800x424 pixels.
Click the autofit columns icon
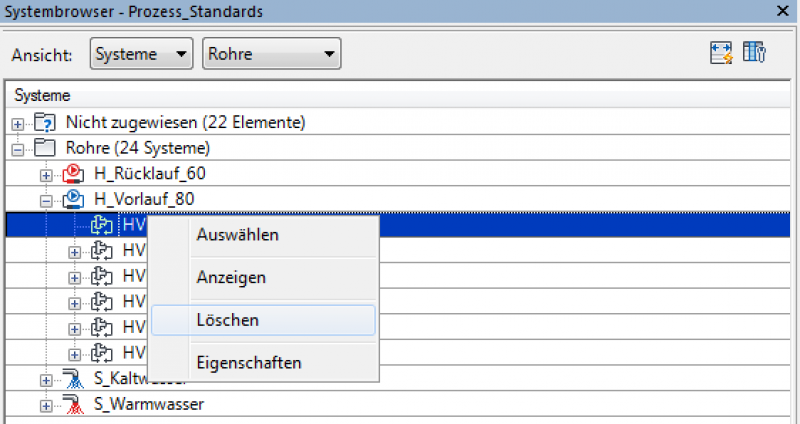[721, 54]
